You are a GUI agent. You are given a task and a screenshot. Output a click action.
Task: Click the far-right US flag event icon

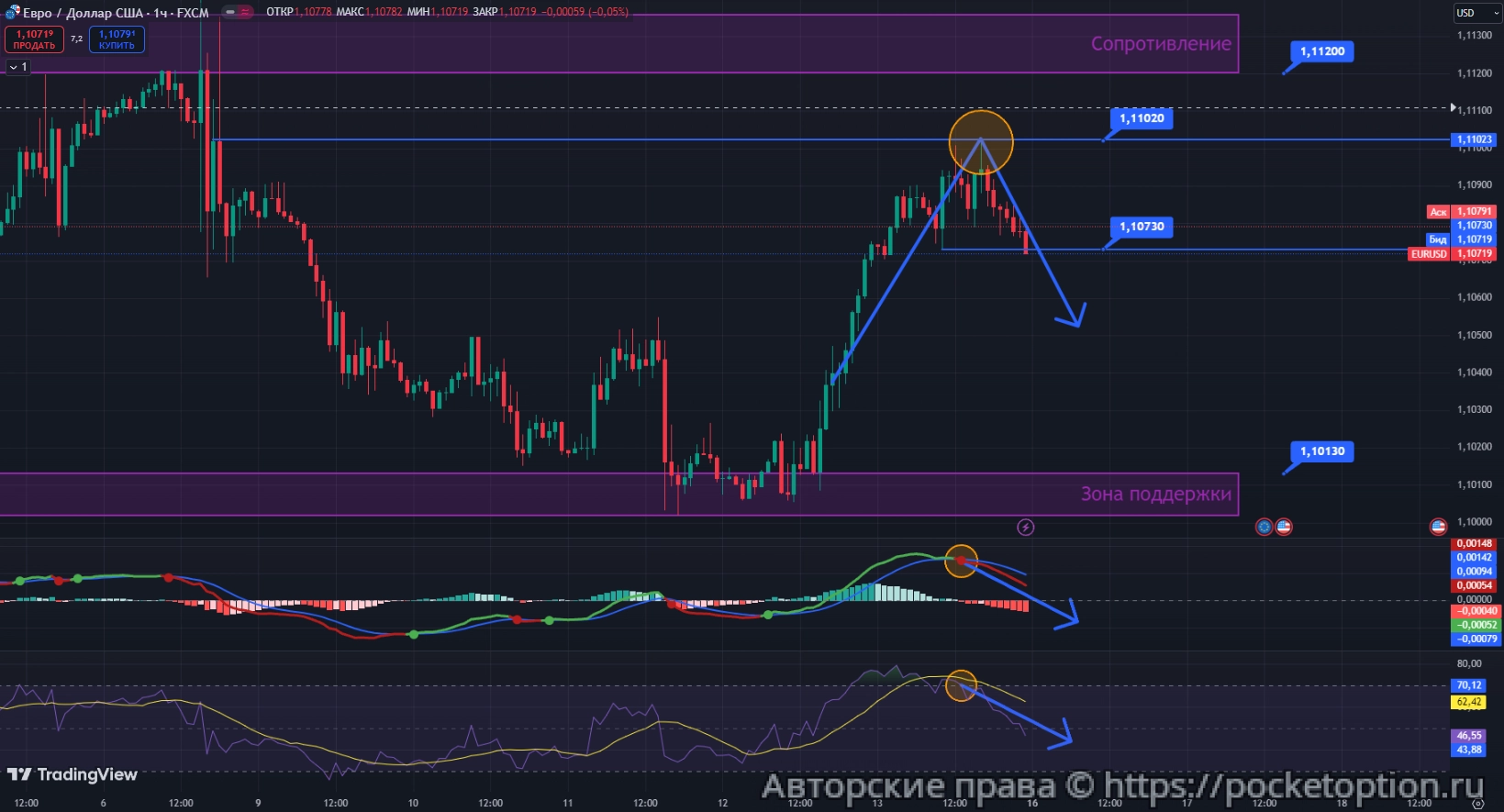(1438, 527)
